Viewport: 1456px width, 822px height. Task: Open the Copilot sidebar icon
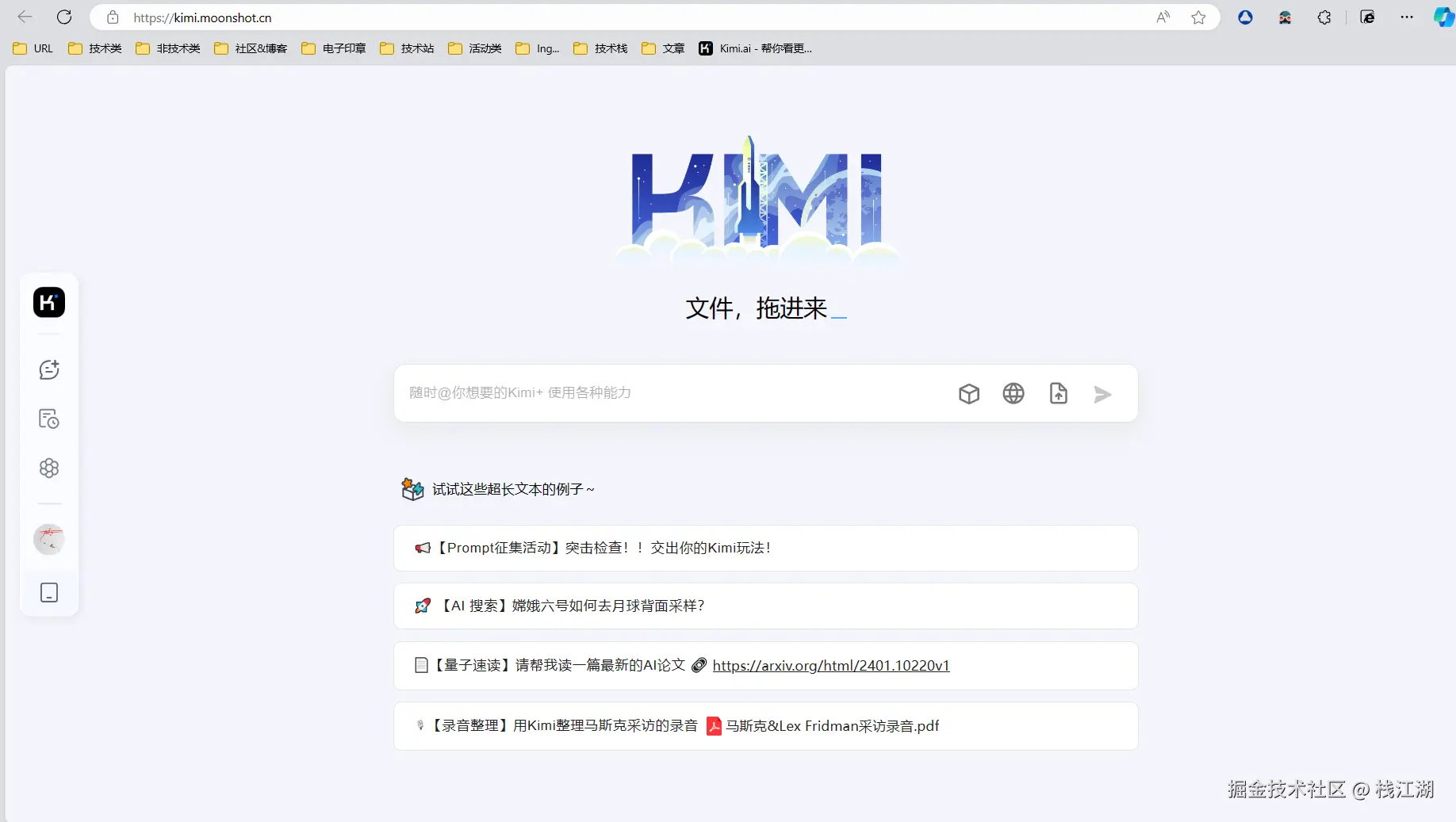click(x=1444, y=17)
